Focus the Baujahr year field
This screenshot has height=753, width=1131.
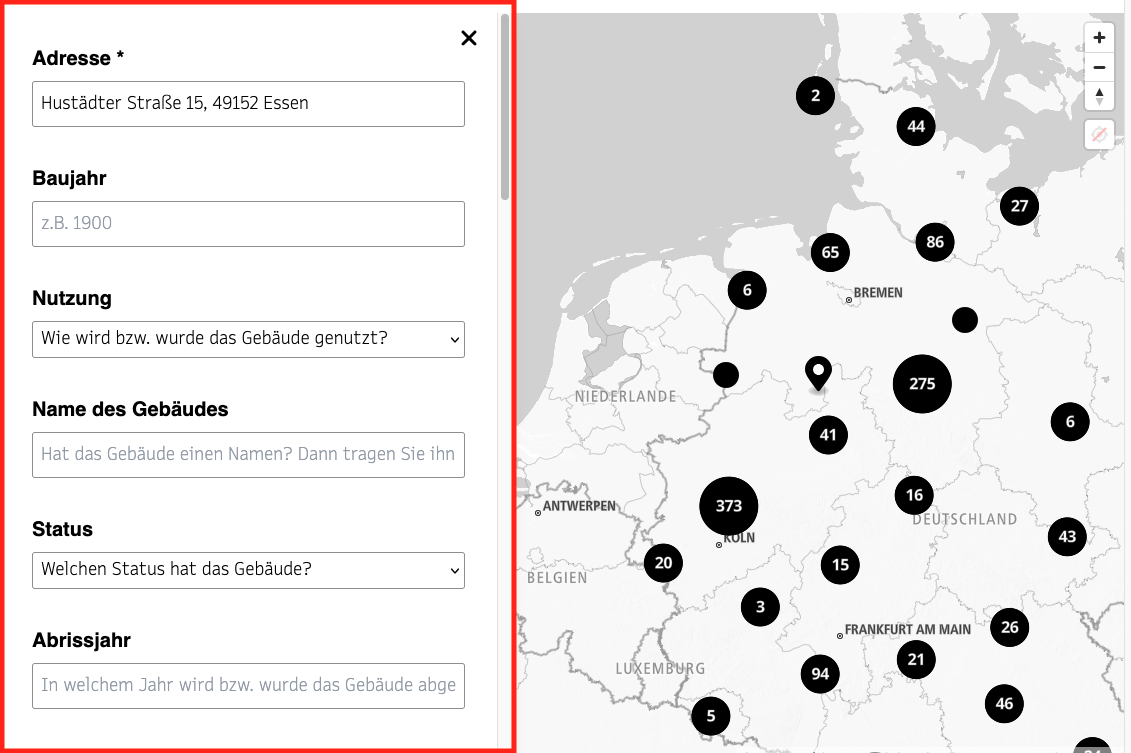(x=248, y=224)
